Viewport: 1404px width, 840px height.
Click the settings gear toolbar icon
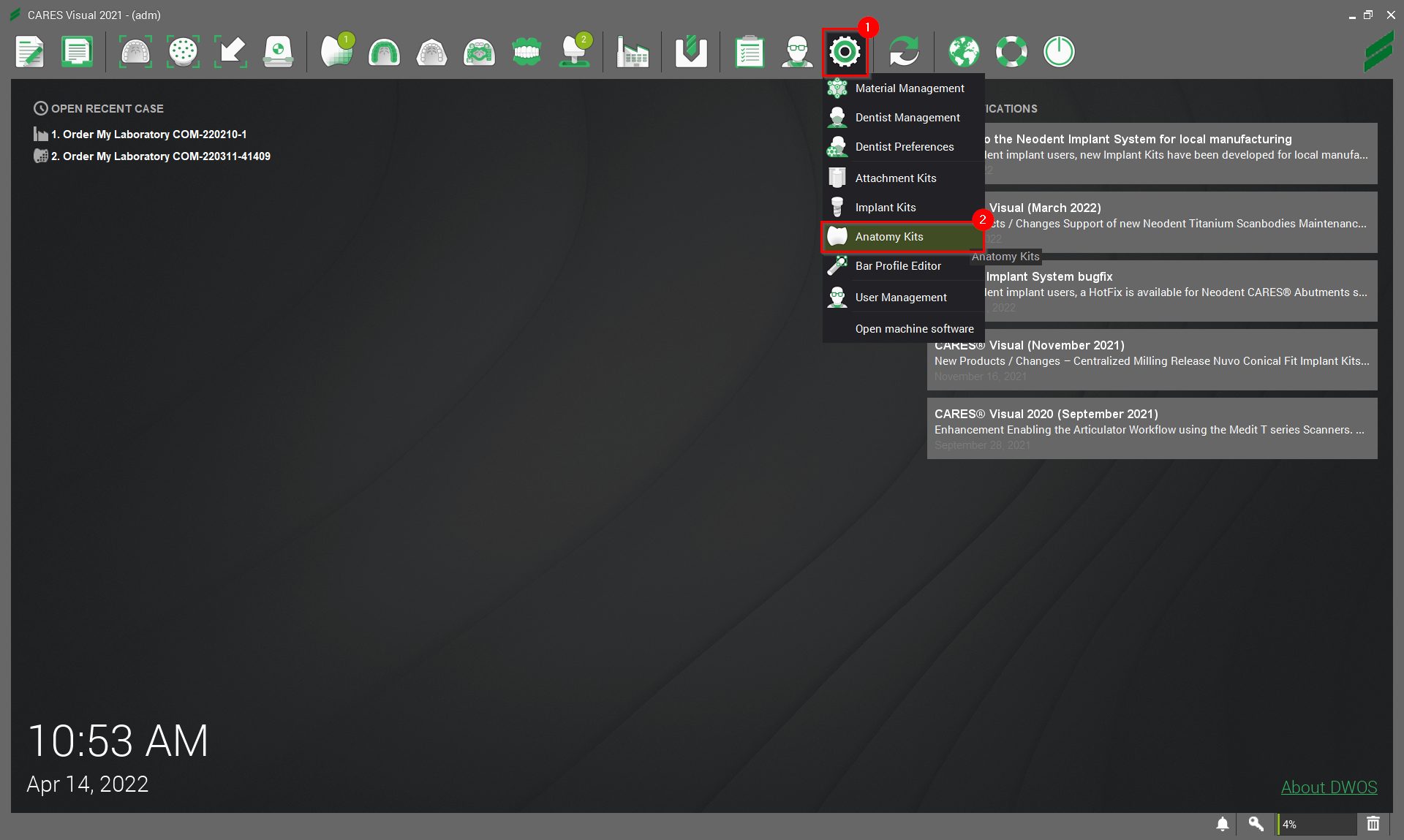pyautogui.click(x=845, y=52)
